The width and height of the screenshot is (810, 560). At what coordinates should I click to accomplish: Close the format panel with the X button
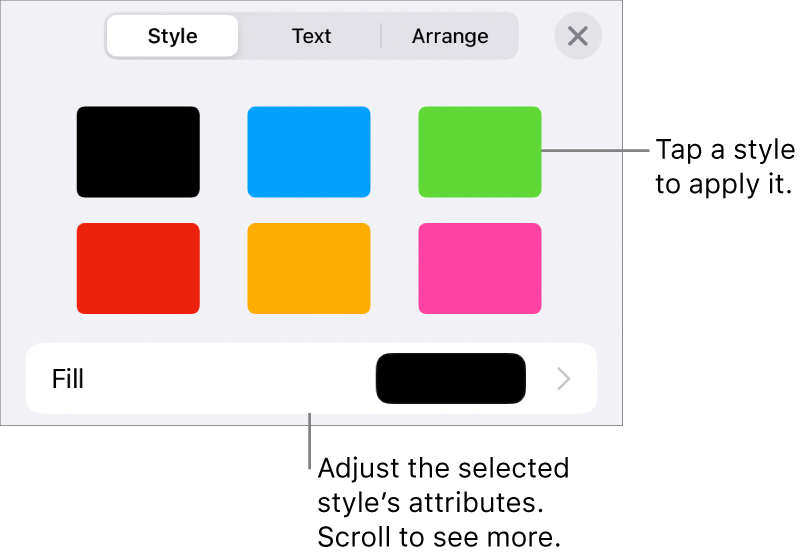coord(577,37)
